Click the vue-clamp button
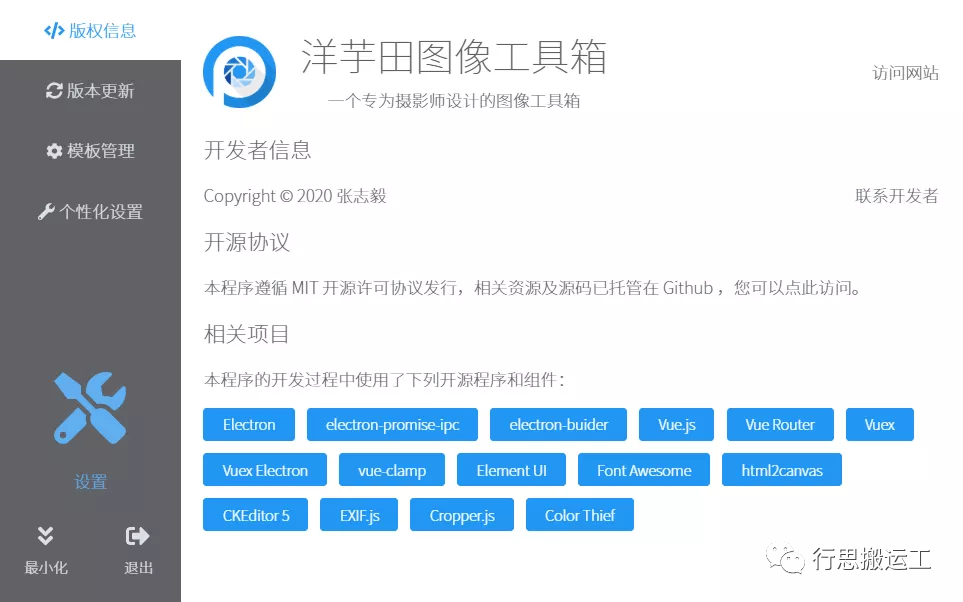The width and height of the screenshot is (963, 602). 392,470
